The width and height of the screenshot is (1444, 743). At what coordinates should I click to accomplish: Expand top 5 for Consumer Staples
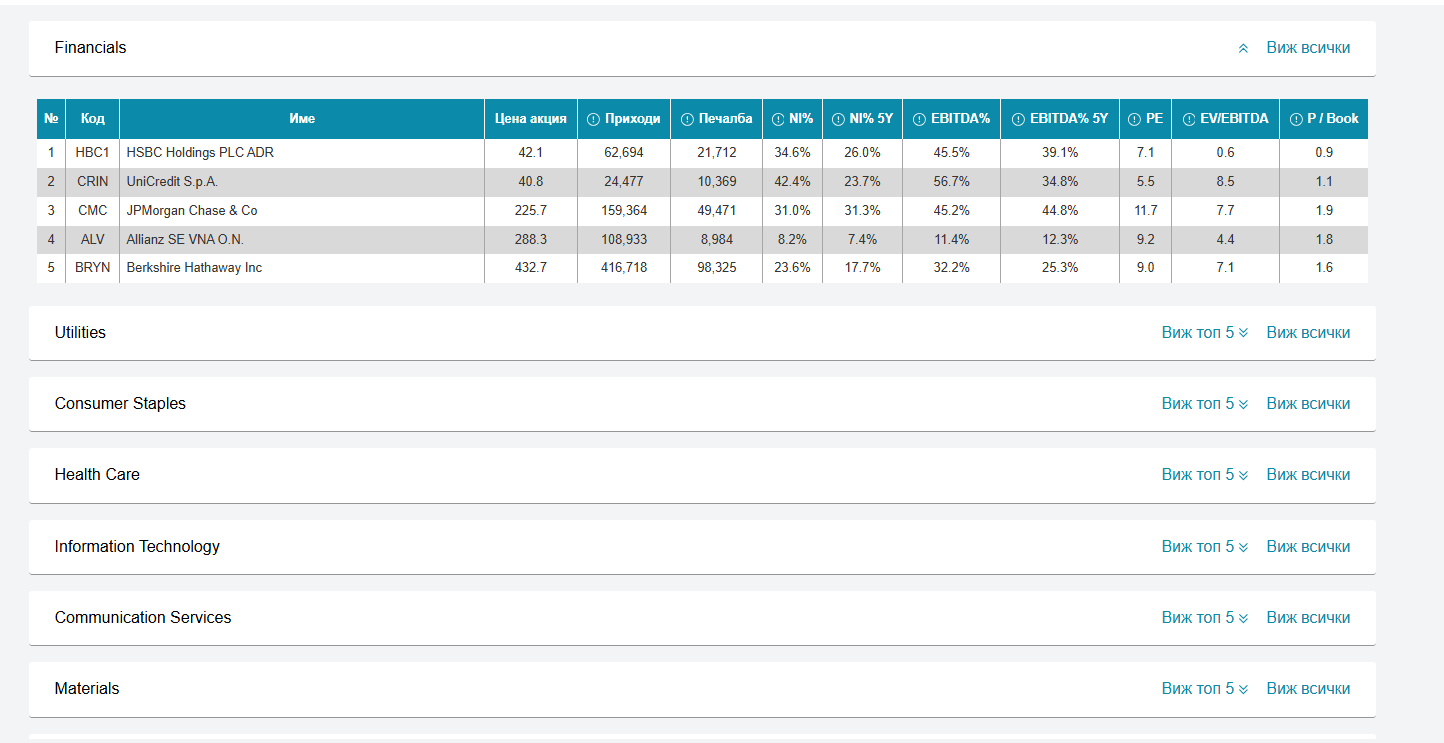click(1205, 404)
